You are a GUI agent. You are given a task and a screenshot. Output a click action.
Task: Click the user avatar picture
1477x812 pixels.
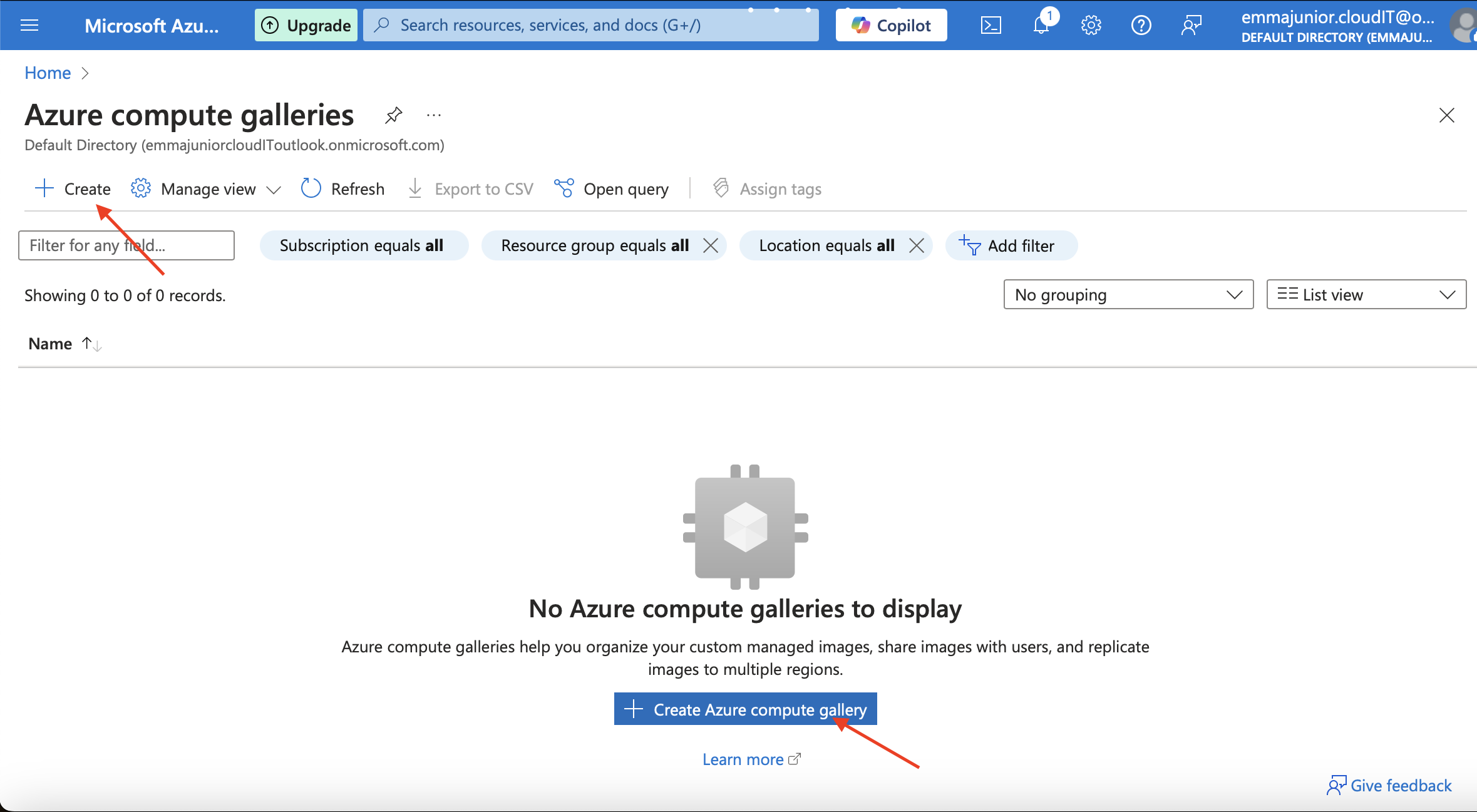pyautogui.click(x=1463, y=26)
